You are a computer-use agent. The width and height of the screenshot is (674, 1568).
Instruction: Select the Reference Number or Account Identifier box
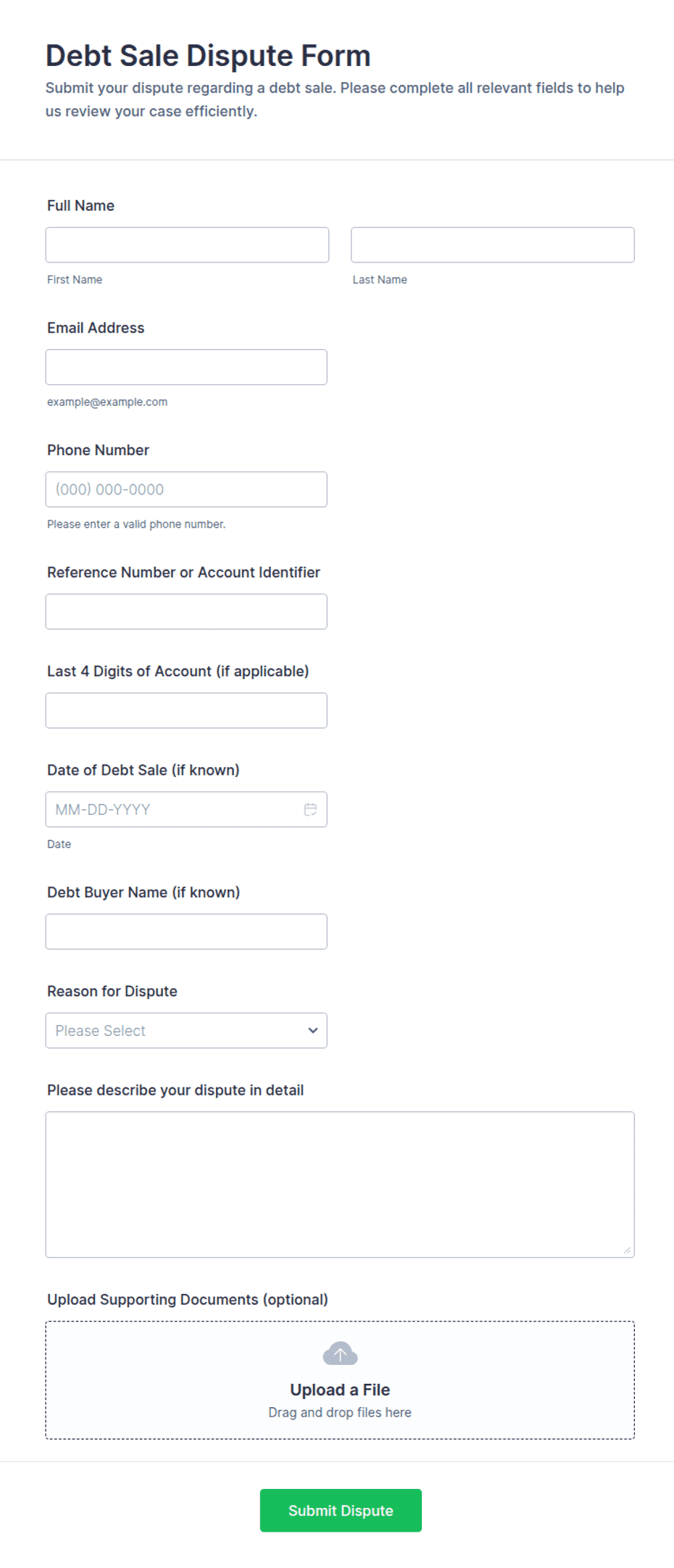[186, 612]
